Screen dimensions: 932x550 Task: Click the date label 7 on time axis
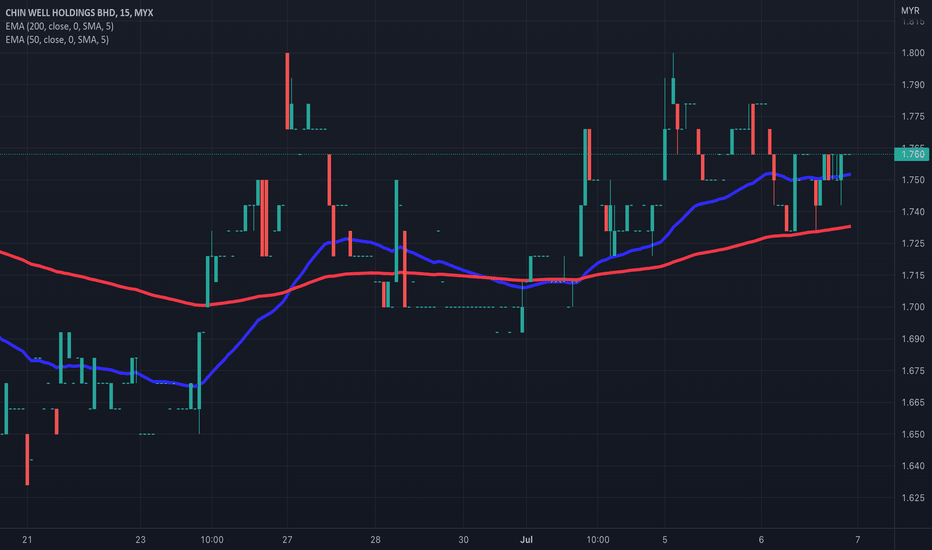pos(857,540)
